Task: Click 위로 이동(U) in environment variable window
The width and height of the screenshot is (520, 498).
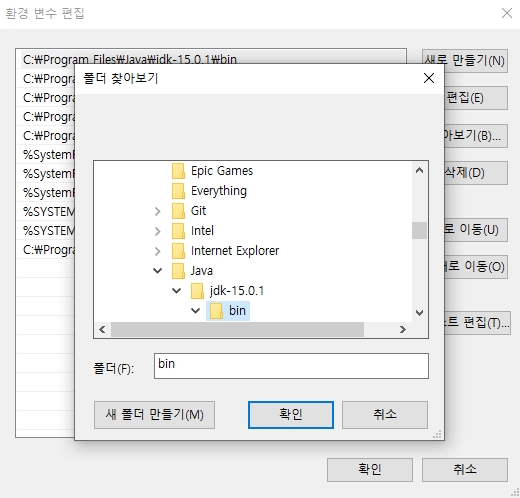Action: (476, 230)
